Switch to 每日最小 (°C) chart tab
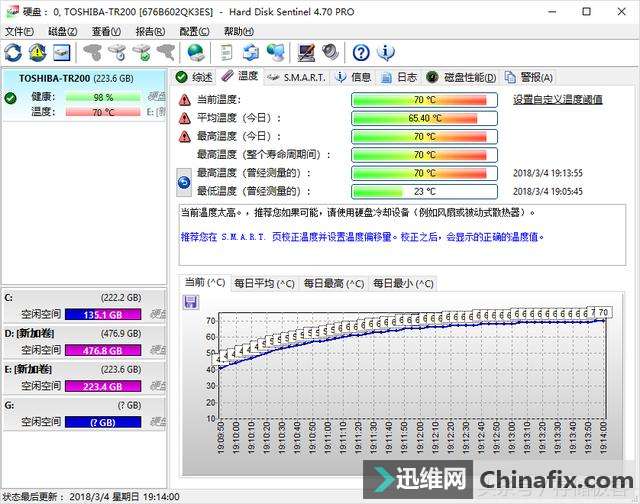Viewport: 640px width, 504px height. pyautogui.click(x=403, y=283)
